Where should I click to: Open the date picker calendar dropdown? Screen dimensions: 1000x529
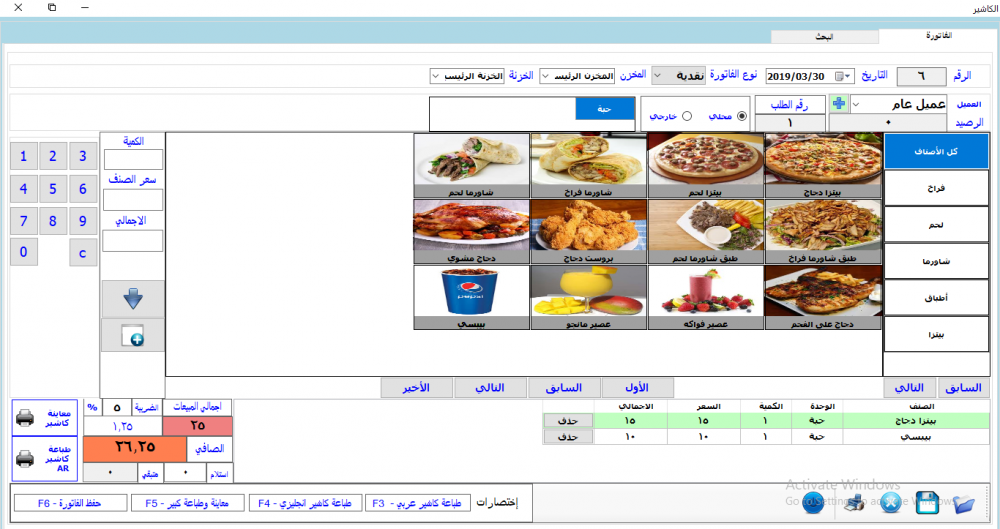pyautogui.click(x=847, y=77)
